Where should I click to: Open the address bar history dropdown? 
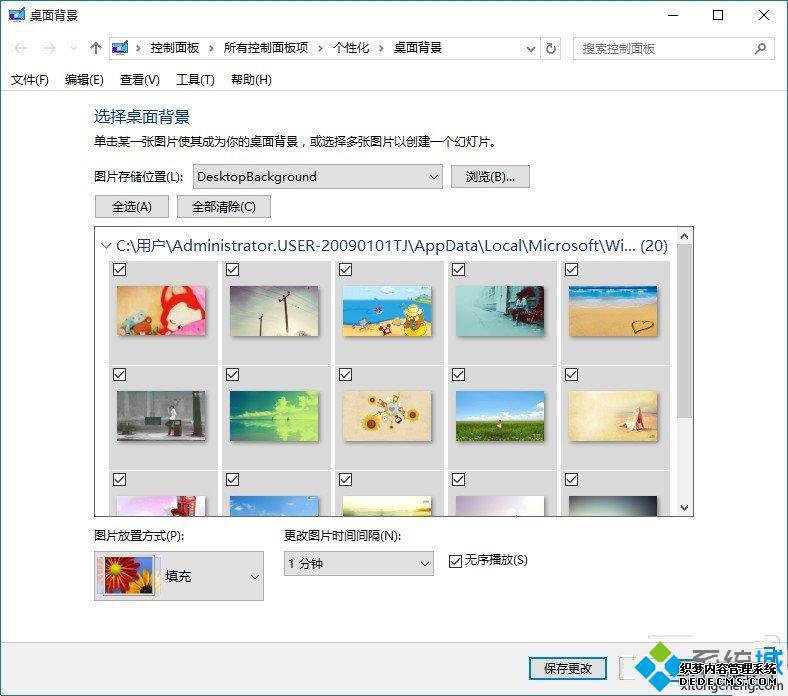530,49
